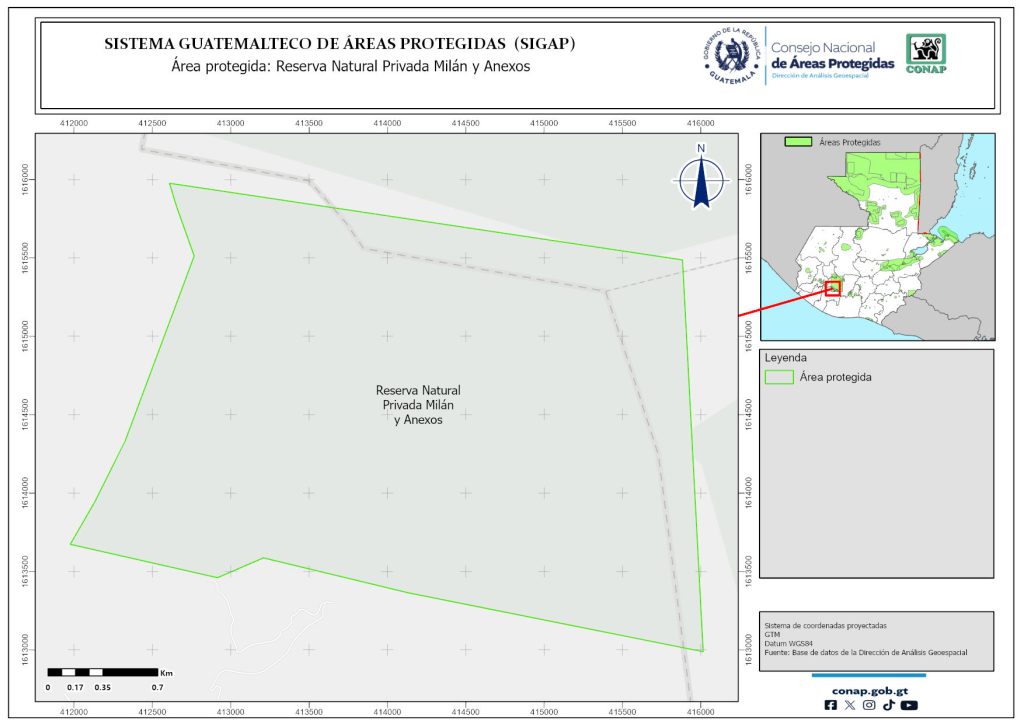Click the red locator square on inset map
Image resolution: width=1024 pixels, height=724 pixels.
tap(834, 288)
